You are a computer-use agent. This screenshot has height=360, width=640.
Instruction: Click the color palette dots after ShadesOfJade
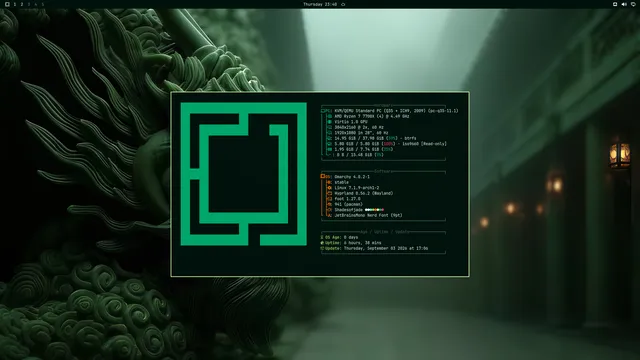pos(374,210)
